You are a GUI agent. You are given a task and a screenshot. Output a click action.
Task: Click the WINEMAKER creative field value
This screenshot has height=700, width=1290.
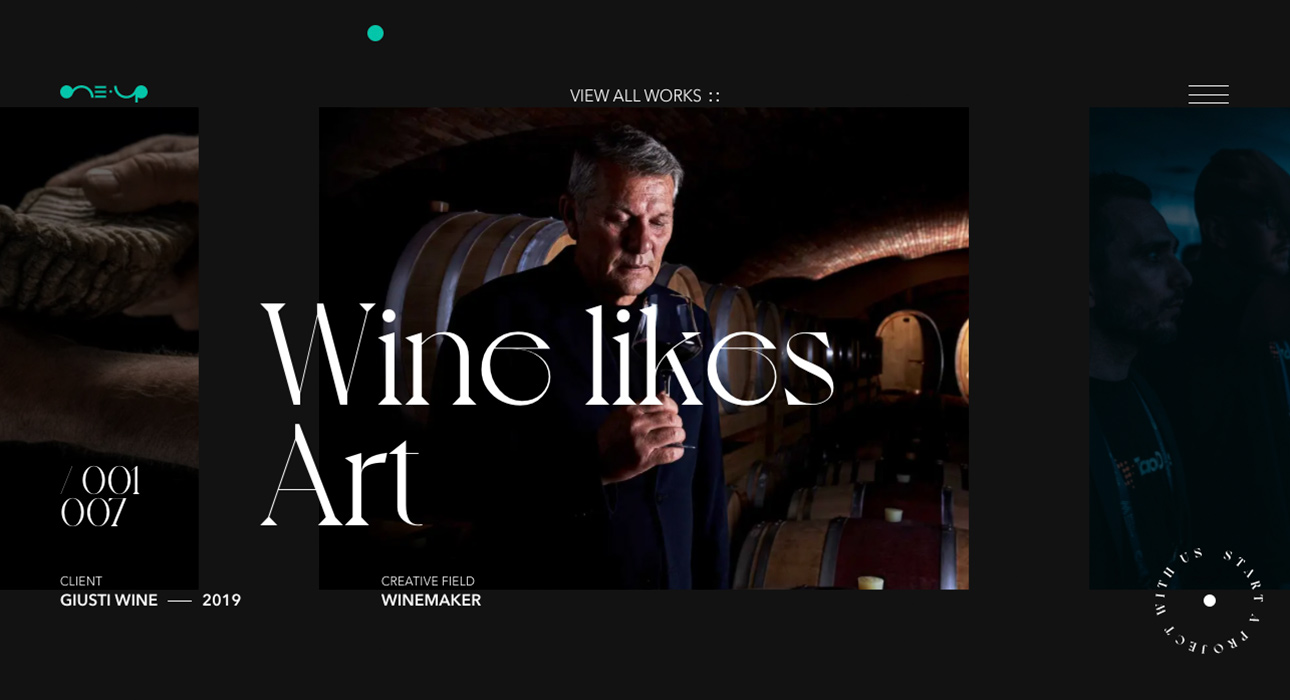[431, 601]
